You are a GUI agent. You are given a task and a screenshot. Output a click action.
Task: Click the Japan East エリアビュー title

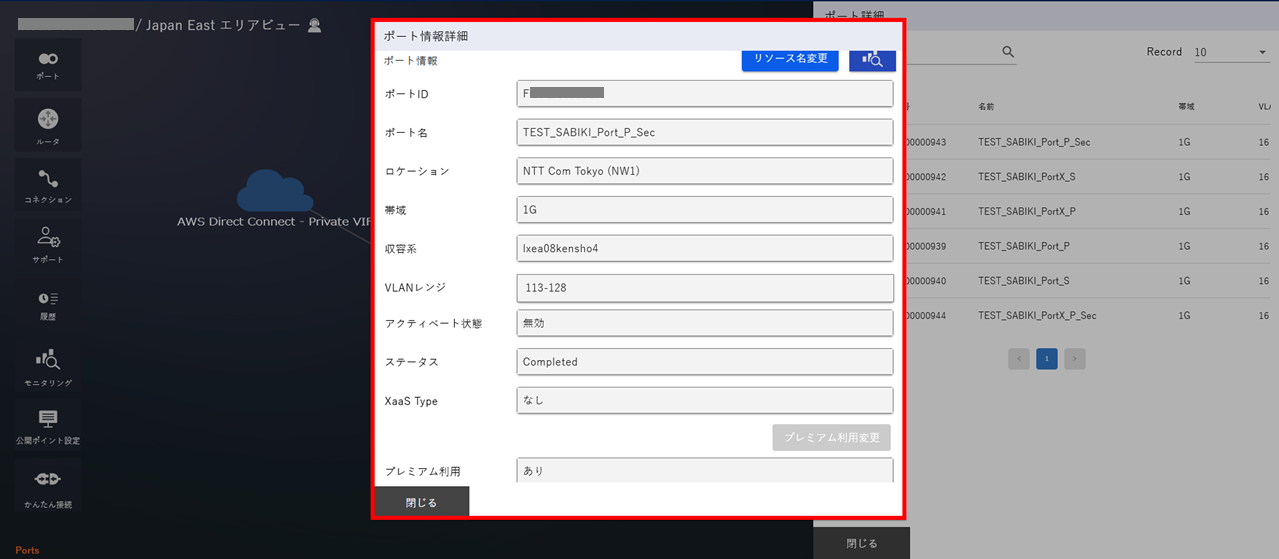tap(223, 25)
